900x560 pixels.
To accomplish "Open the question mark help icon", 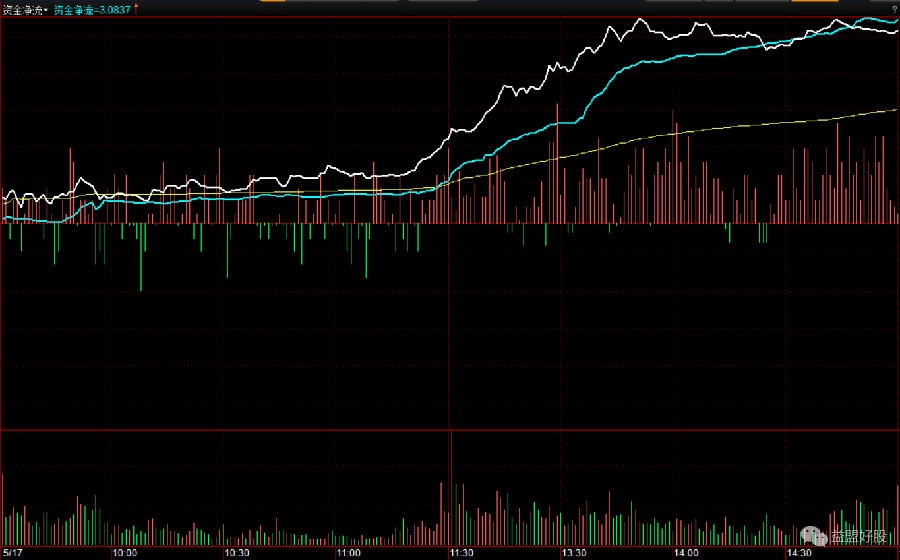I will pyautogui.click(x=894, y=10).
